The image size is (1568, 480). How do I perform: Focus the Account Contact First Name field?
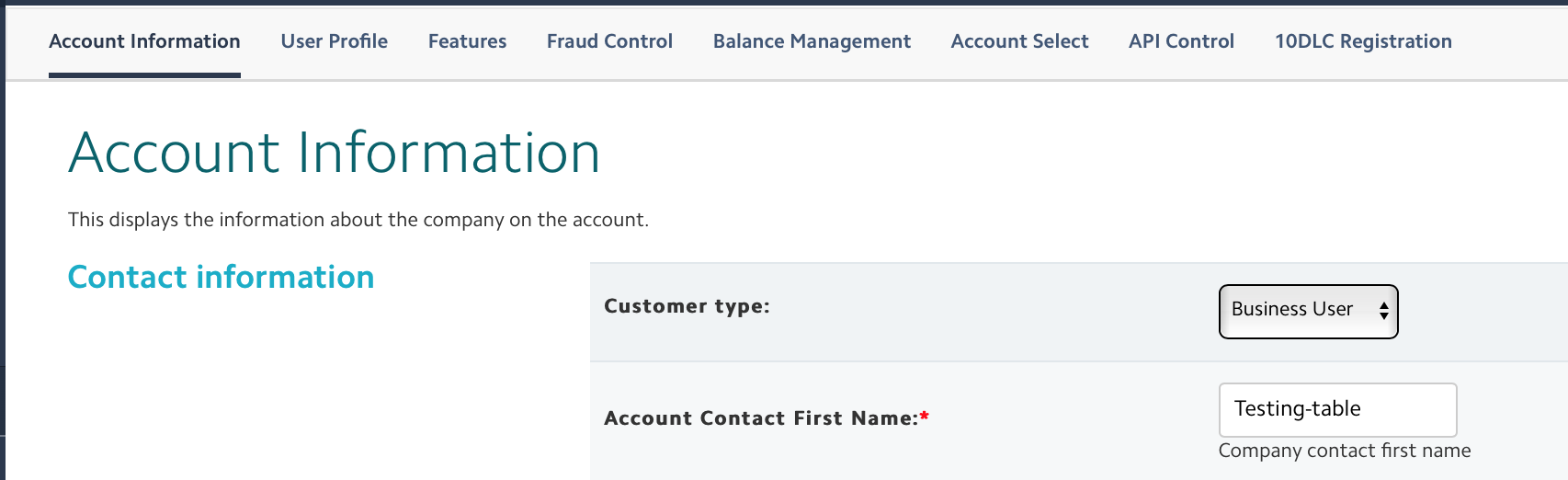[1337, 409]
